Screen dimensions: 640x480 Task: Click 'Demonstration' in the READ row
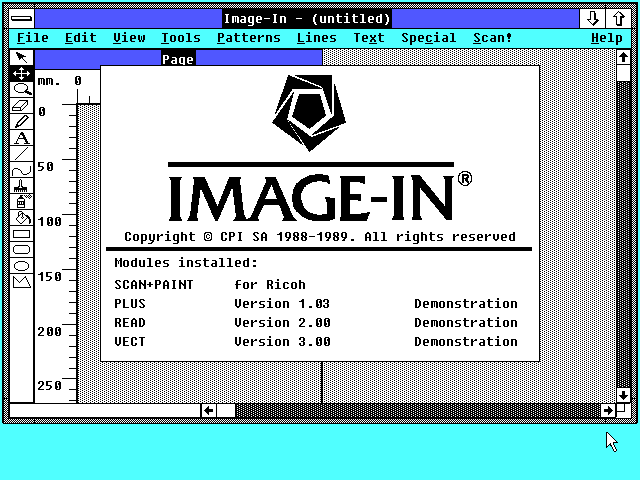pos(466,322)
